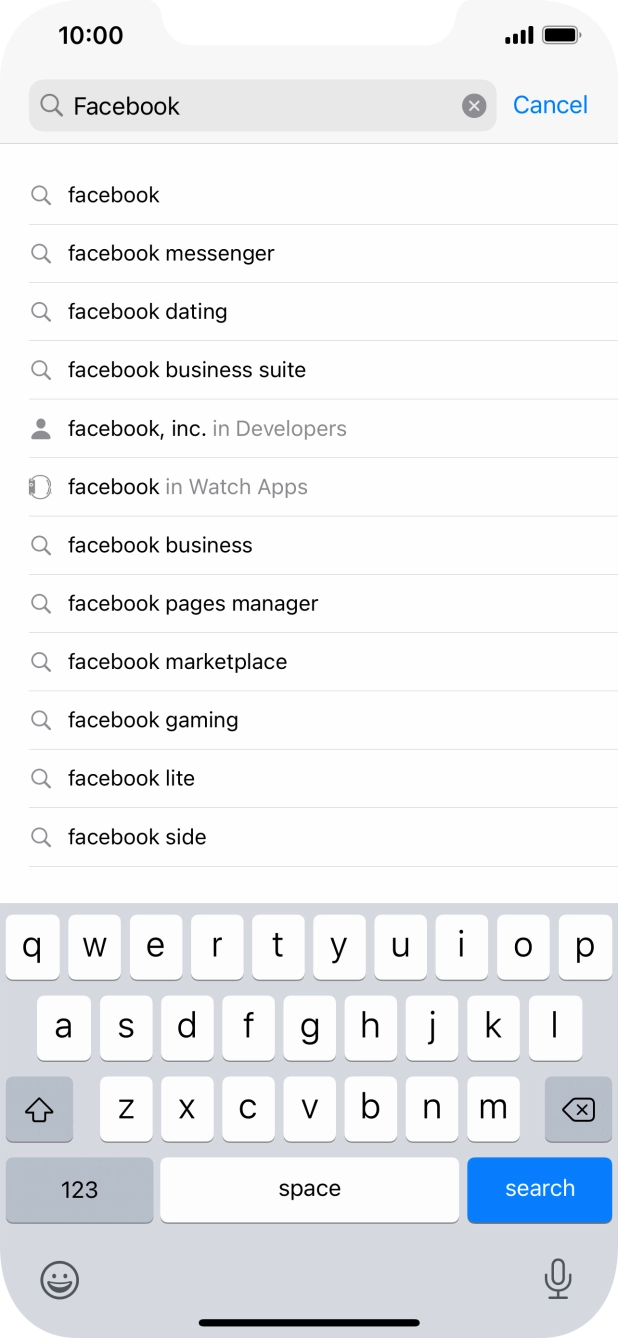
Task: Toggle the Shift key on the keyboard
Action: click(x=39, y=1109)
